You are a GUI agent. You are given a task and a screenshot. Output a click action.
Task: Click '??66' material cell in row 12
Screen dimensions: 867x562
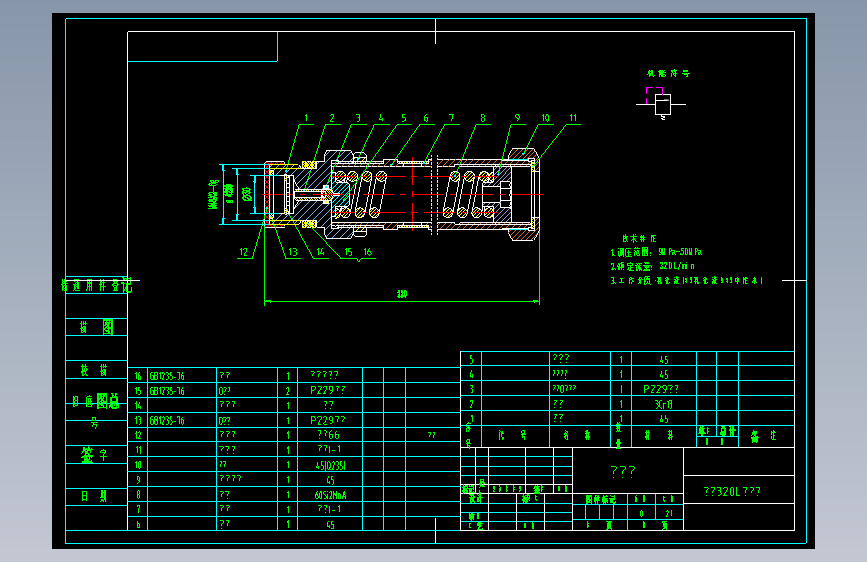pyautogui.click(x=329, y=435)
